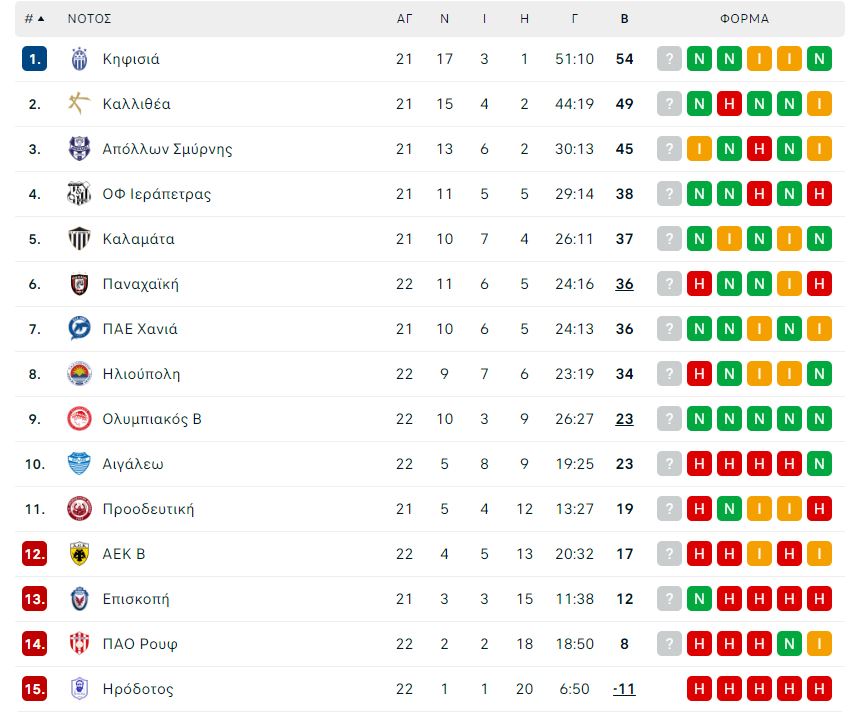Click the Καλλιθέα team logo
The image size is (853, 726).
(79, 103)
